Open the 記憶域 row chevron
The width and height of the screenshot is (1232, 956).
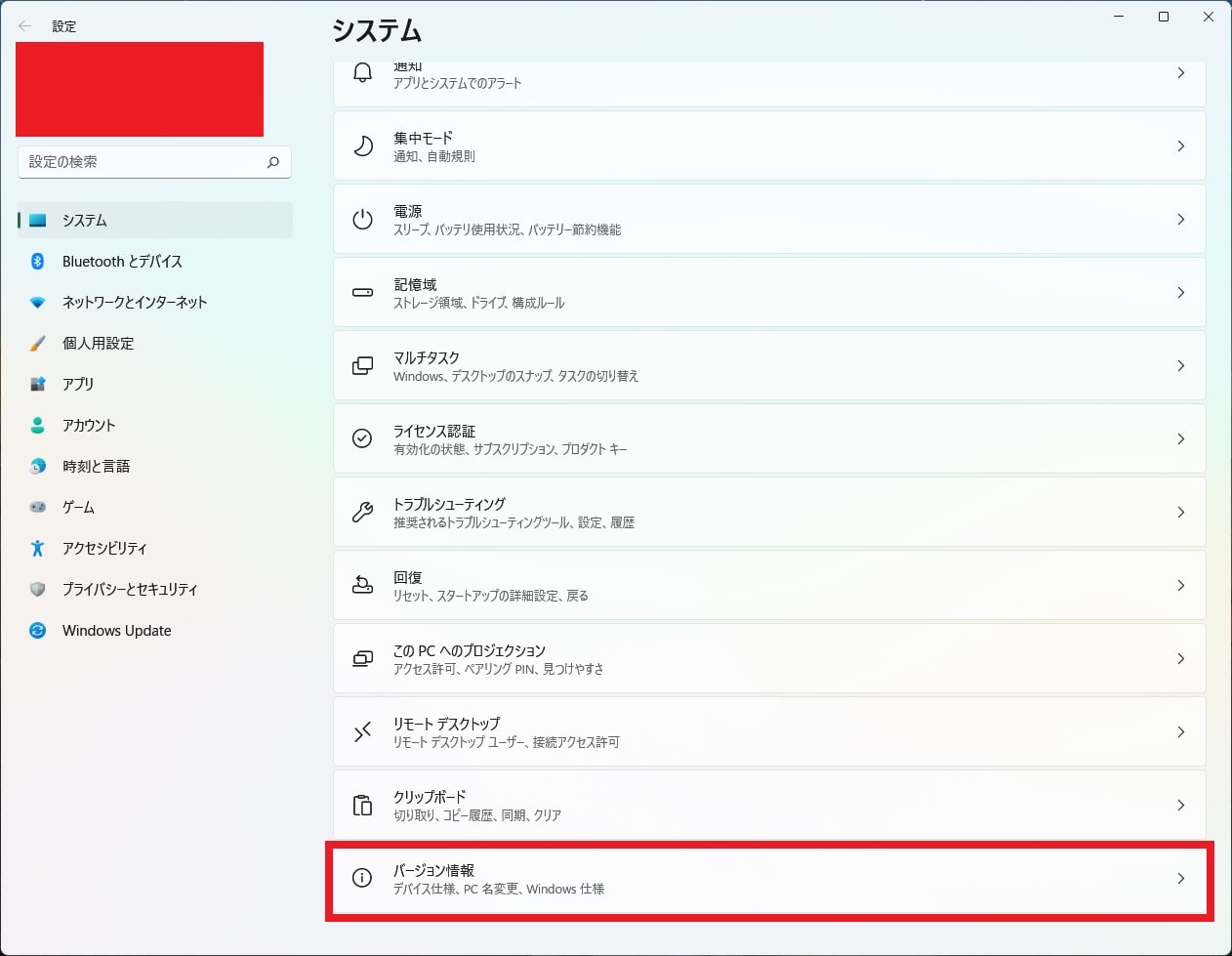tap(1180, 292)
